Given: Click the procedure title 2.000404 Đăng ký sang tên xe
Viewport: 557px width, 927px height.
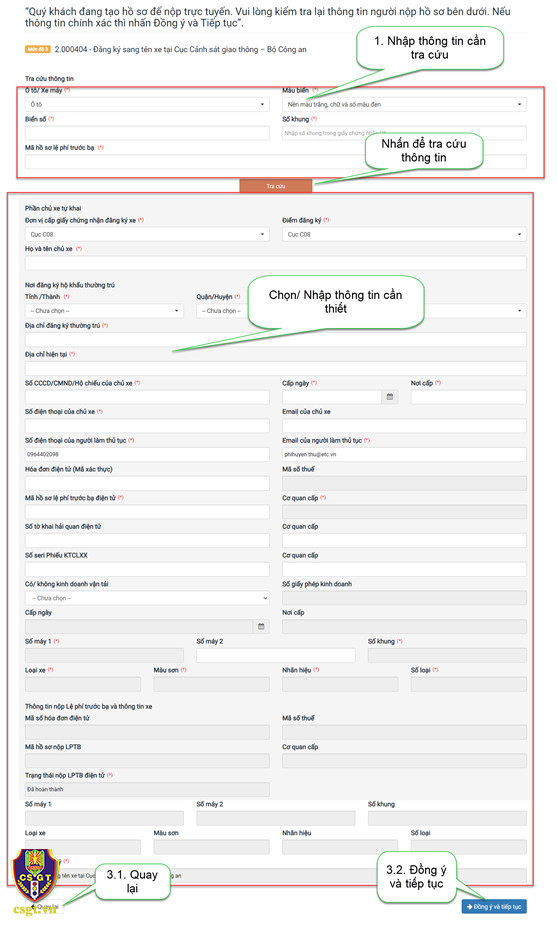Looking at the screenshot, I should [x=180, y=50].
